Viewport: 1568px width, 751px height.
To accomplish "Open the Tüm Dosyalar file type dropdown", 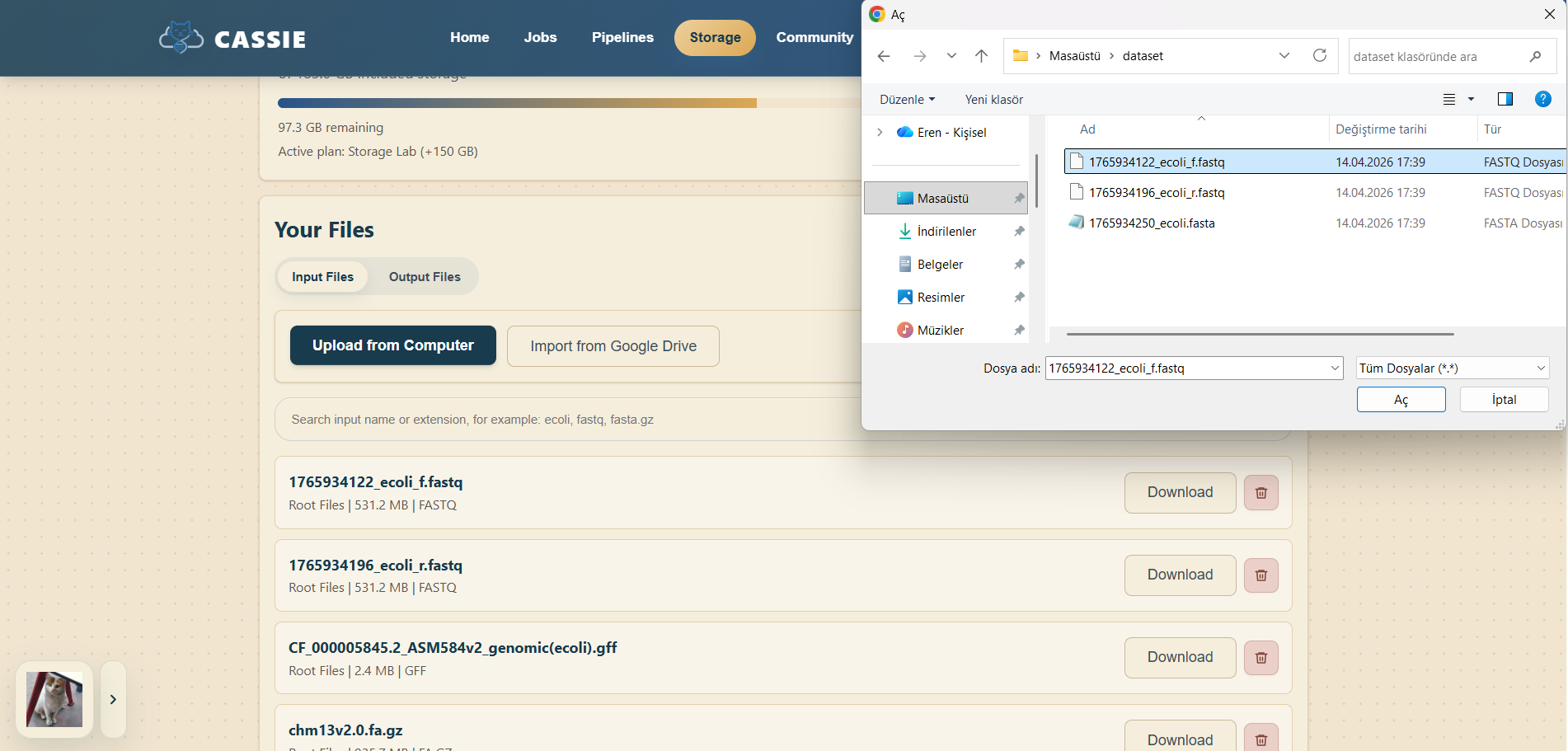I will [x=1540, y=368].
